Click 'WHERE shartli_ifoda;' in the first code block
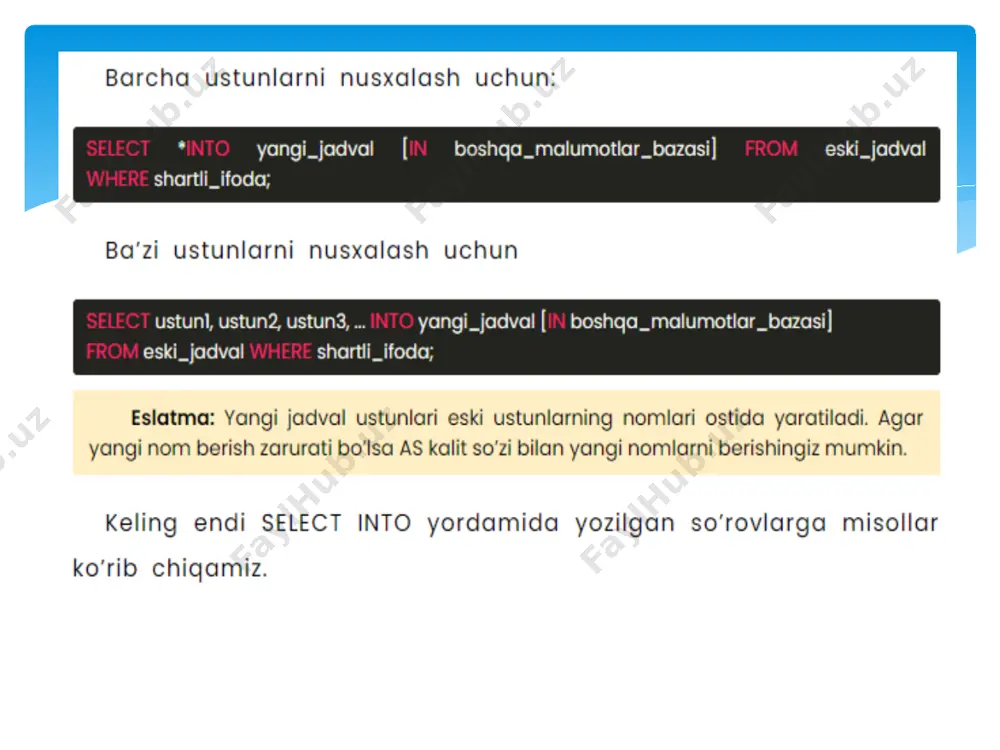Image resolution: width=1000 pixels, height=750 pixels. 179,179
